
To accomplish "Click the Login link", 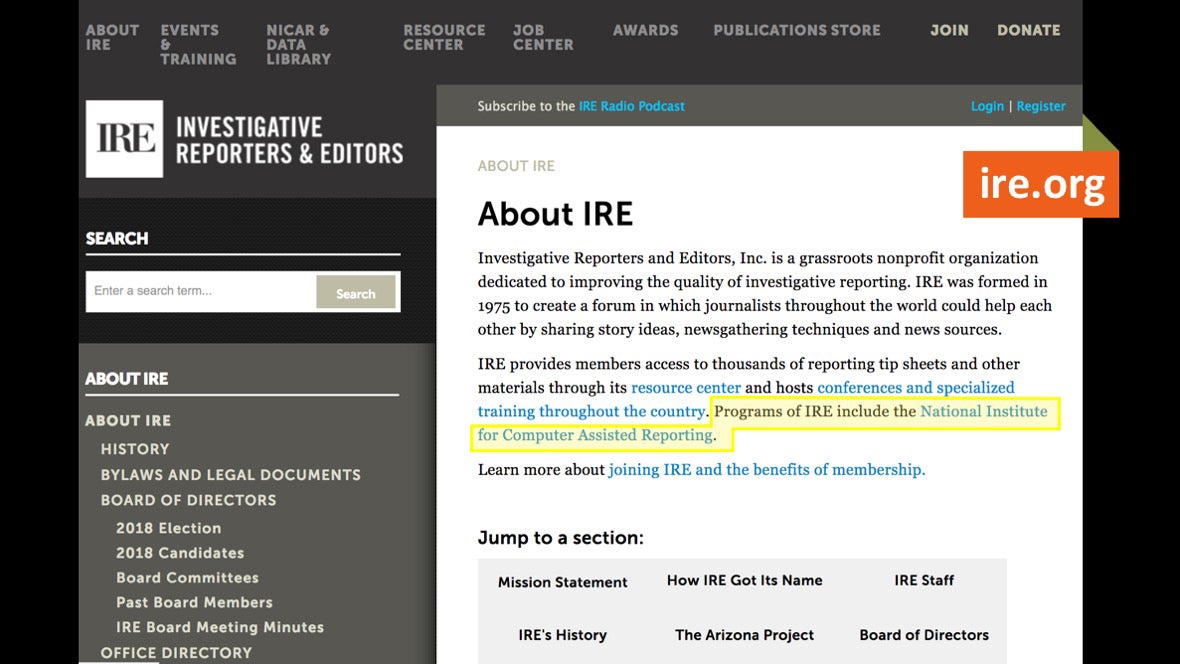I will tap(987, 106).
